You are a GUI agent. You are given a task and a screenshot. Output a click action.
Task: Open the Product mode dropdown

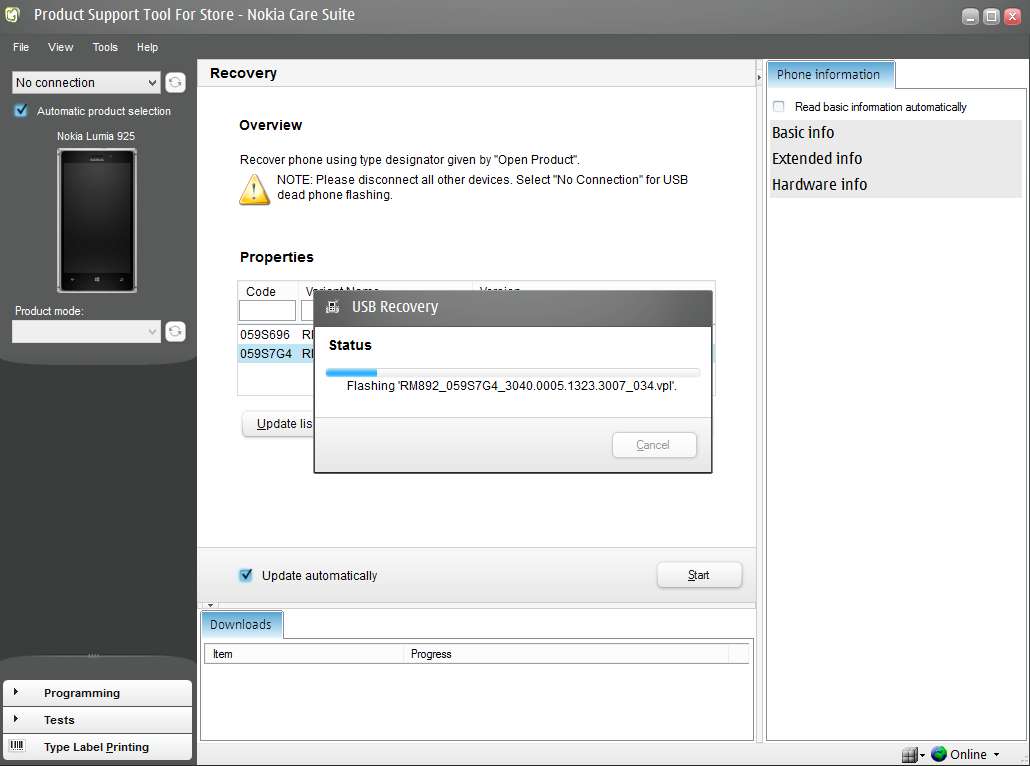[86, 331]
